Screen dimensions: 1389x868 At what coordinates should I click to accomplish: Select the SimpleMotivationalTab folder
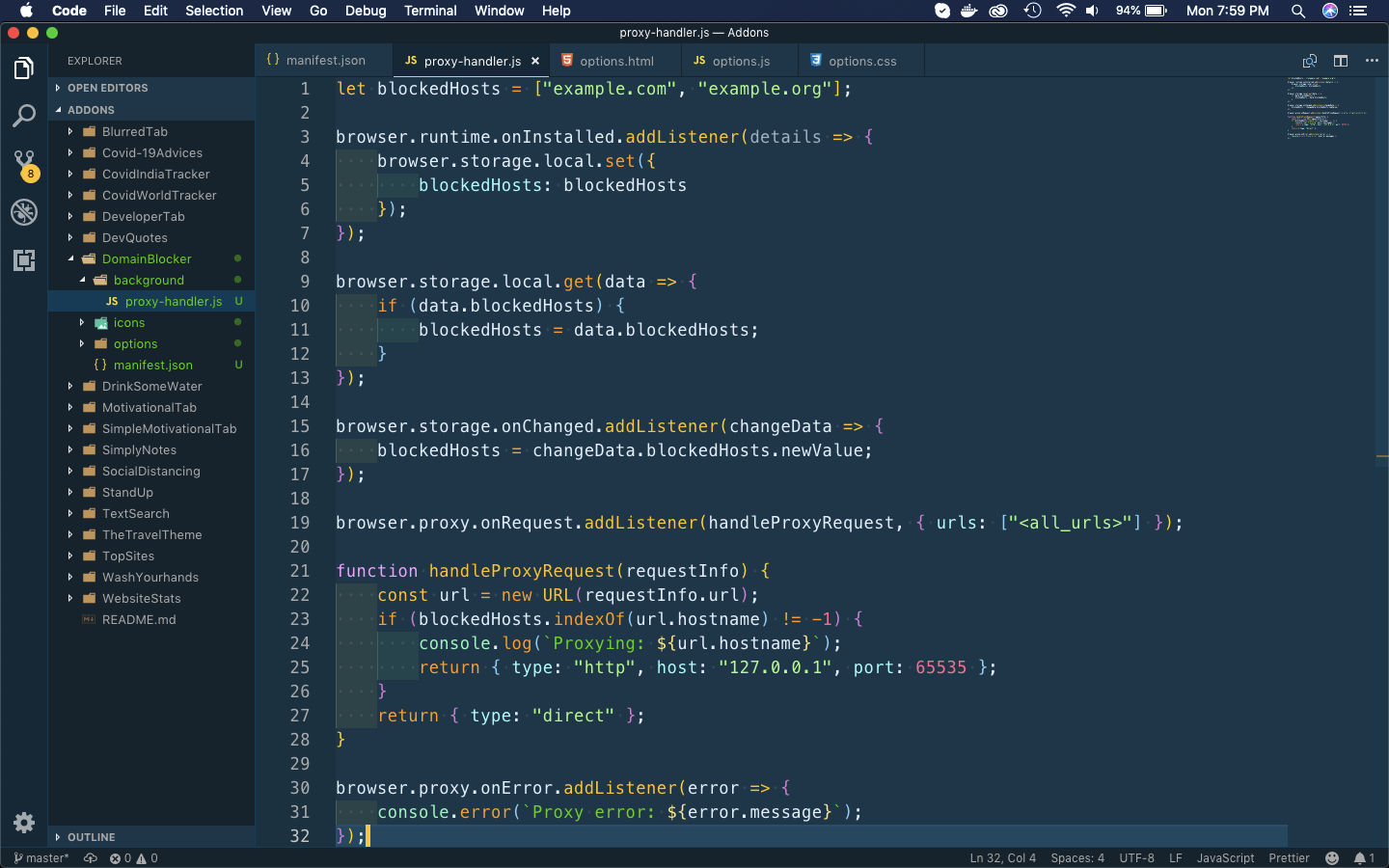click(151, 428)
